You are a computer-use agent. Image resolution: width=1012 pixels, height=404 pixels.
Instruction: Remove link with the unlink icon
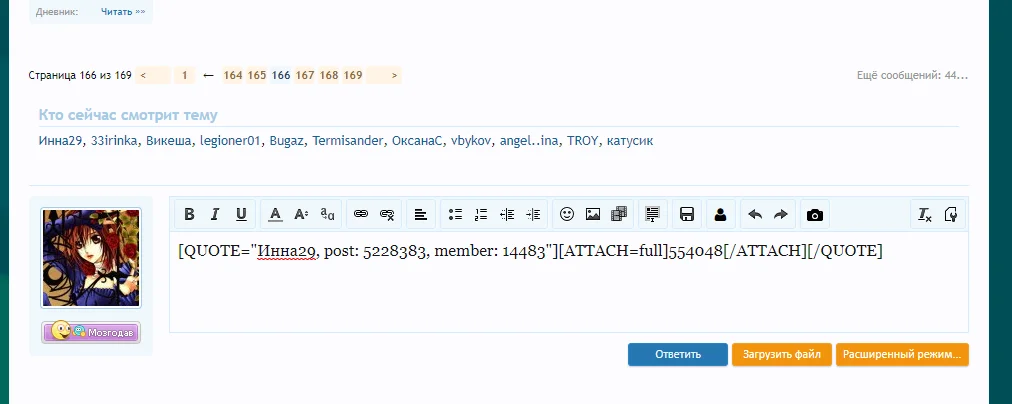click(x=387, y=214)
